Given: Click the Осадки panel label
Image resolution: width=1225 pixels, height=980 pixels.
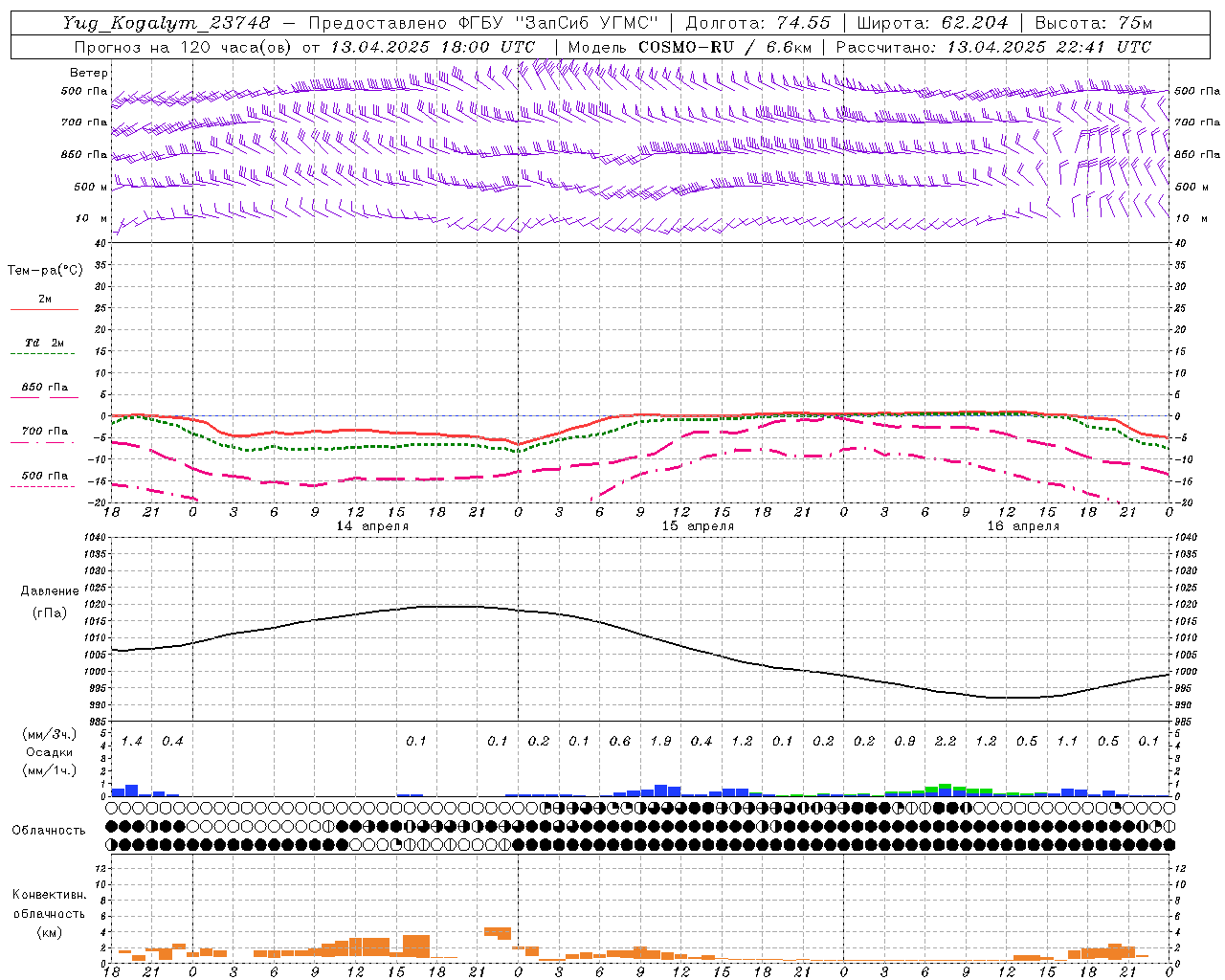Looking at the screenshot, I should 50,752.
